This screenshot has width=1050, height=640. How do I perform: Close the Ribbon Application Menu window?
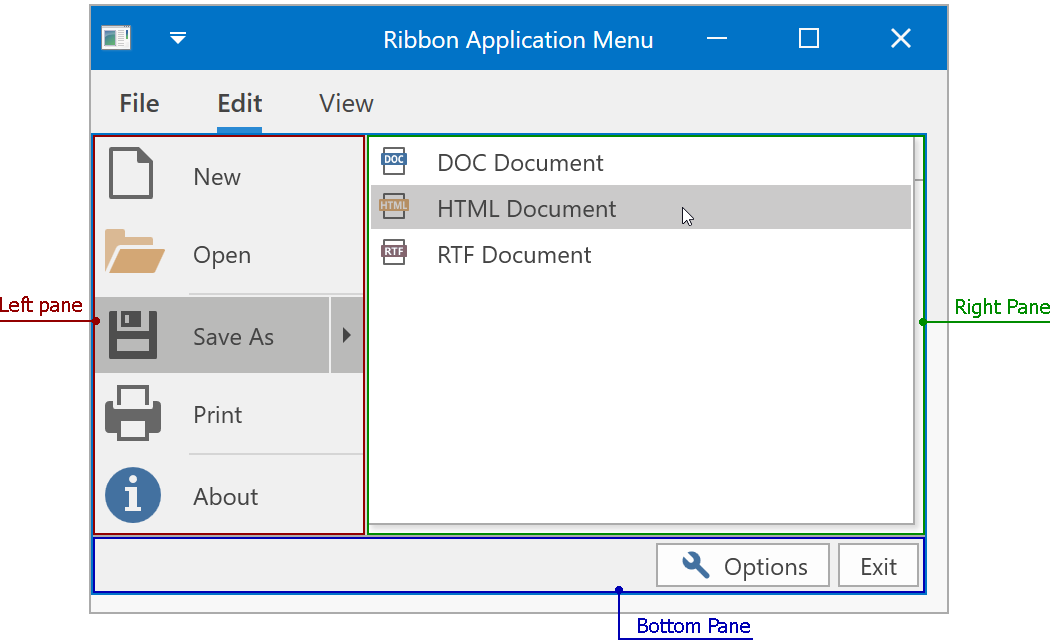point(900,38)
